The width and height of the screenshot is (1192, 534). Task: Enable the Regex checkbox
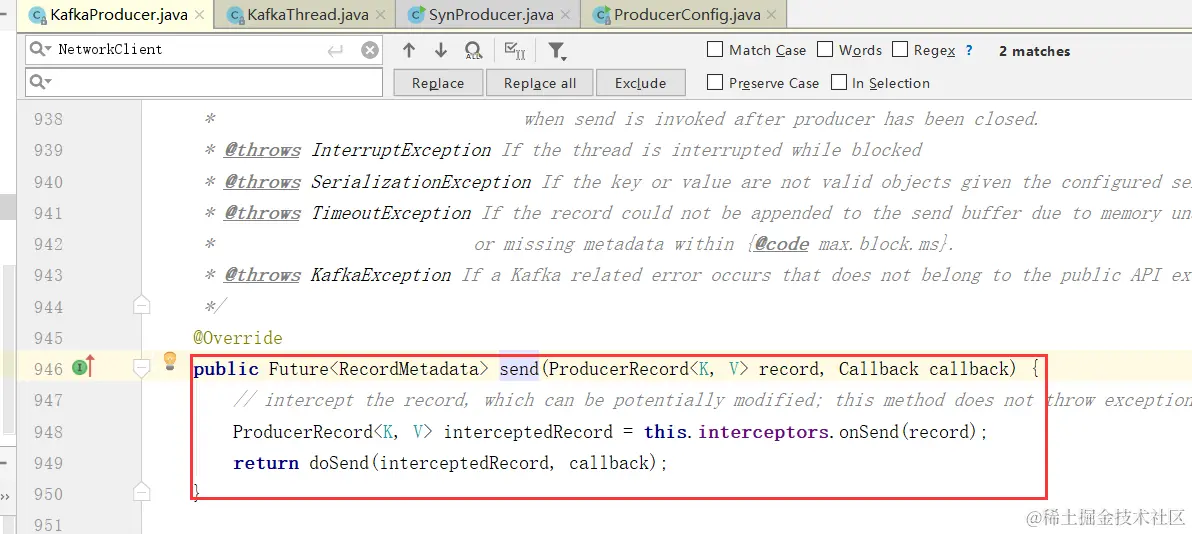click(900, 50)
